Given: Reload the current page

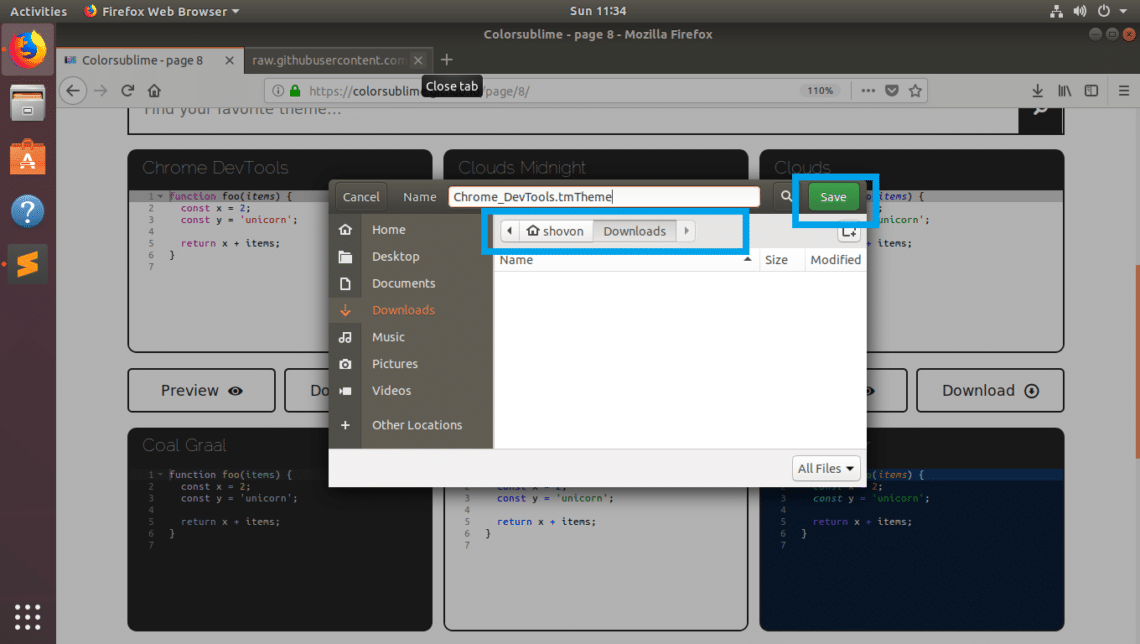Looking at the screenshot, I should click(128, 91).
